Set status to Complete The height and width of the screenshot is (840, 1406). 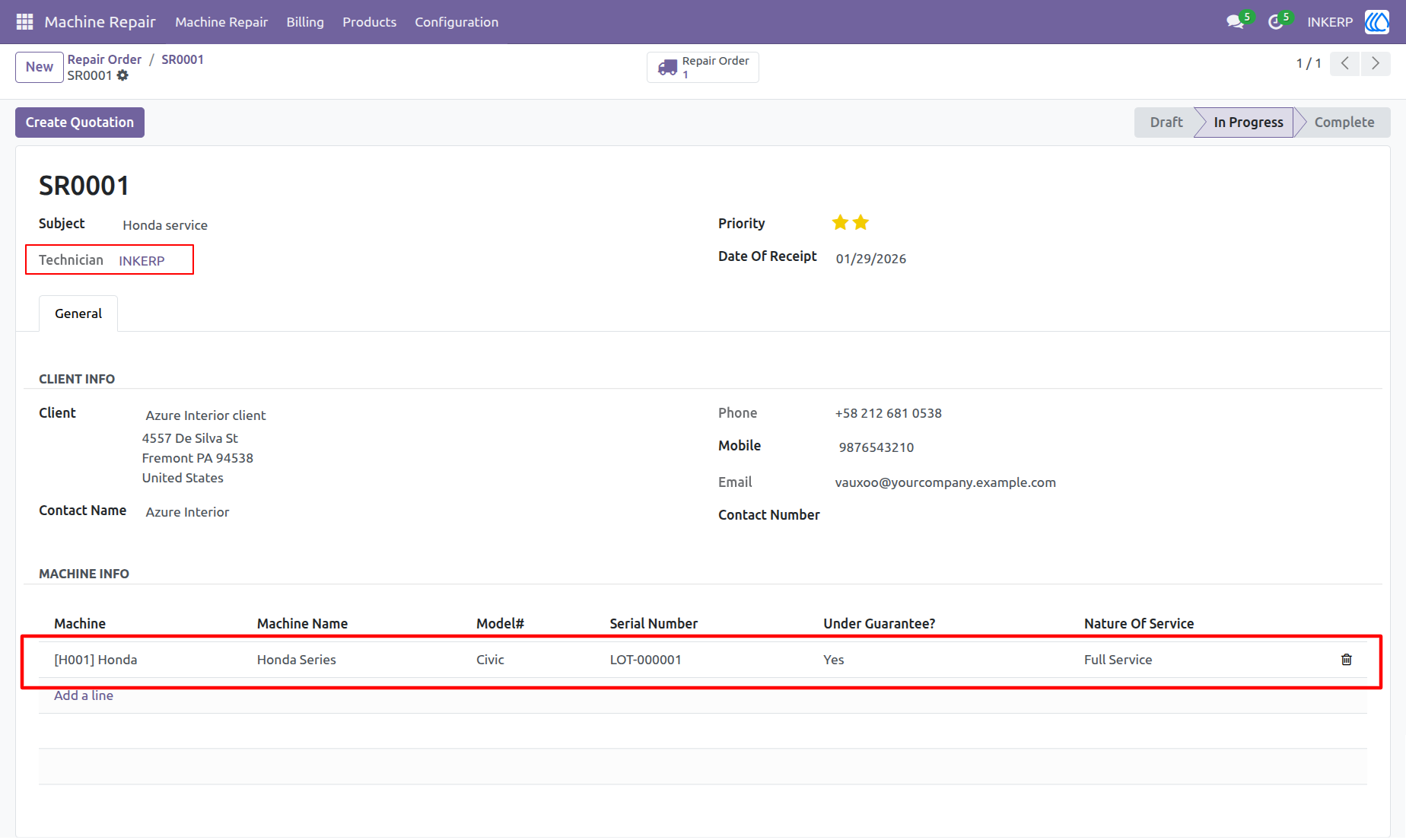(x=1344, y=123)
